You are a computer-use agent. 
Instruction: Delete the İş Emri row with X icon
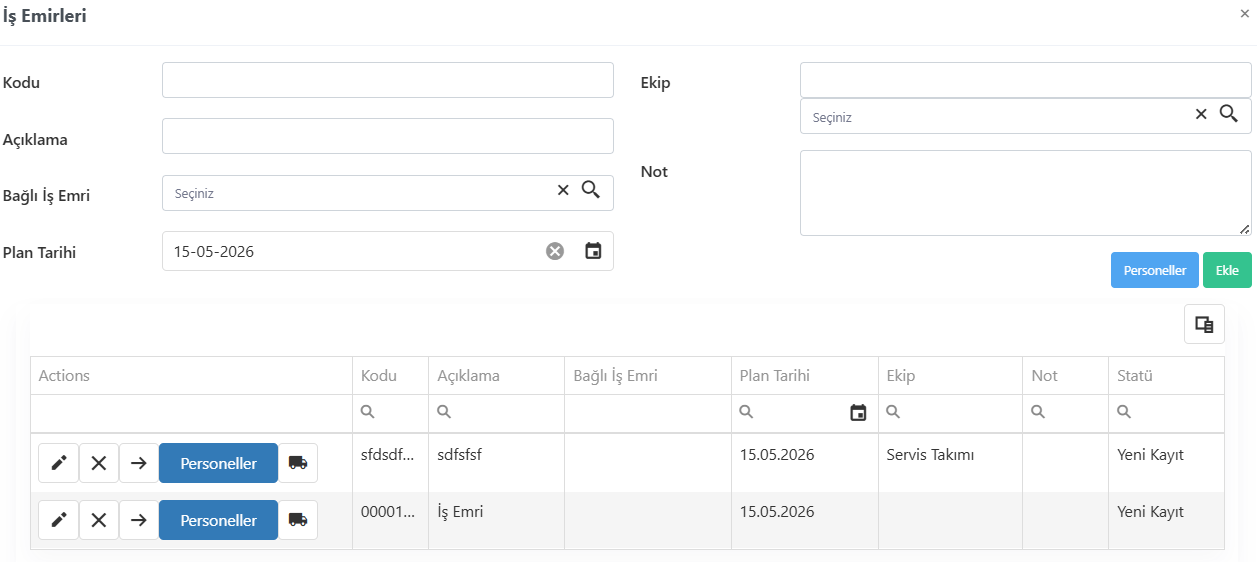(x=98, y=520)
